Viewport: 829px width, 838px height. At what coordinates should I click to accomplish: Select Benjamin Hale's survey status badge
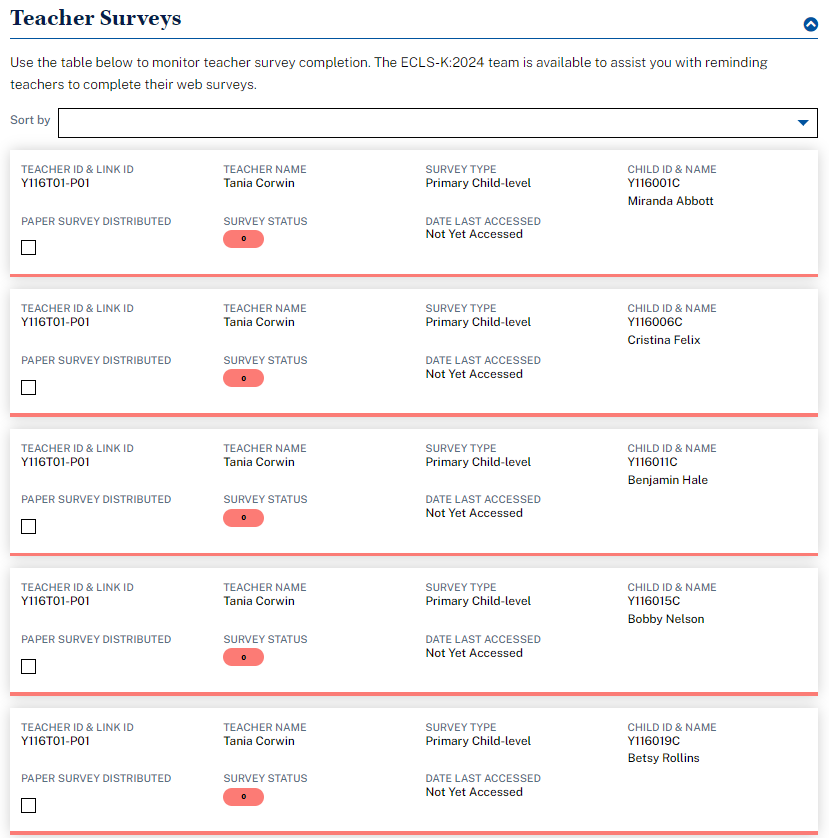tap(243, 518)
